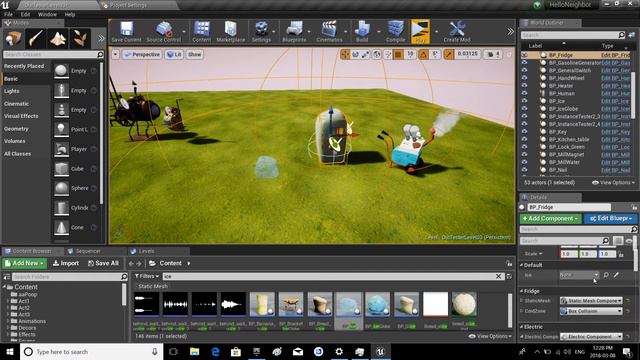640x360 pixels.
Task: Open the Help menu
Action: click(70, 14)
